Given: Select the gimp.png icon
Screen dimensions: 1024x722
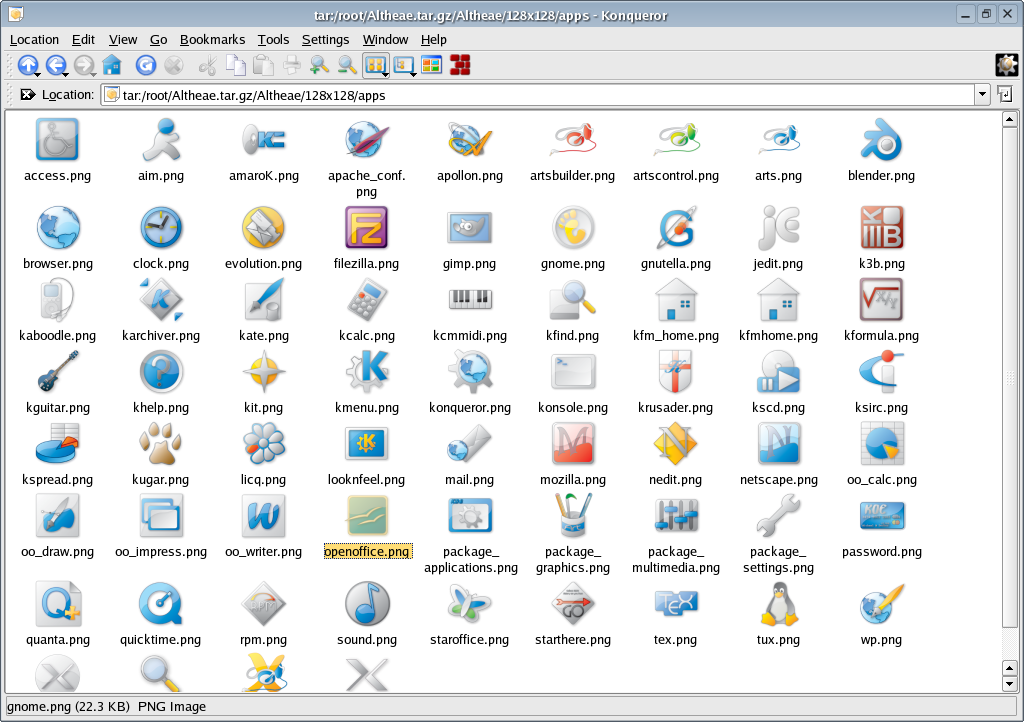Looking at the screenshot, I should [470, 227].
